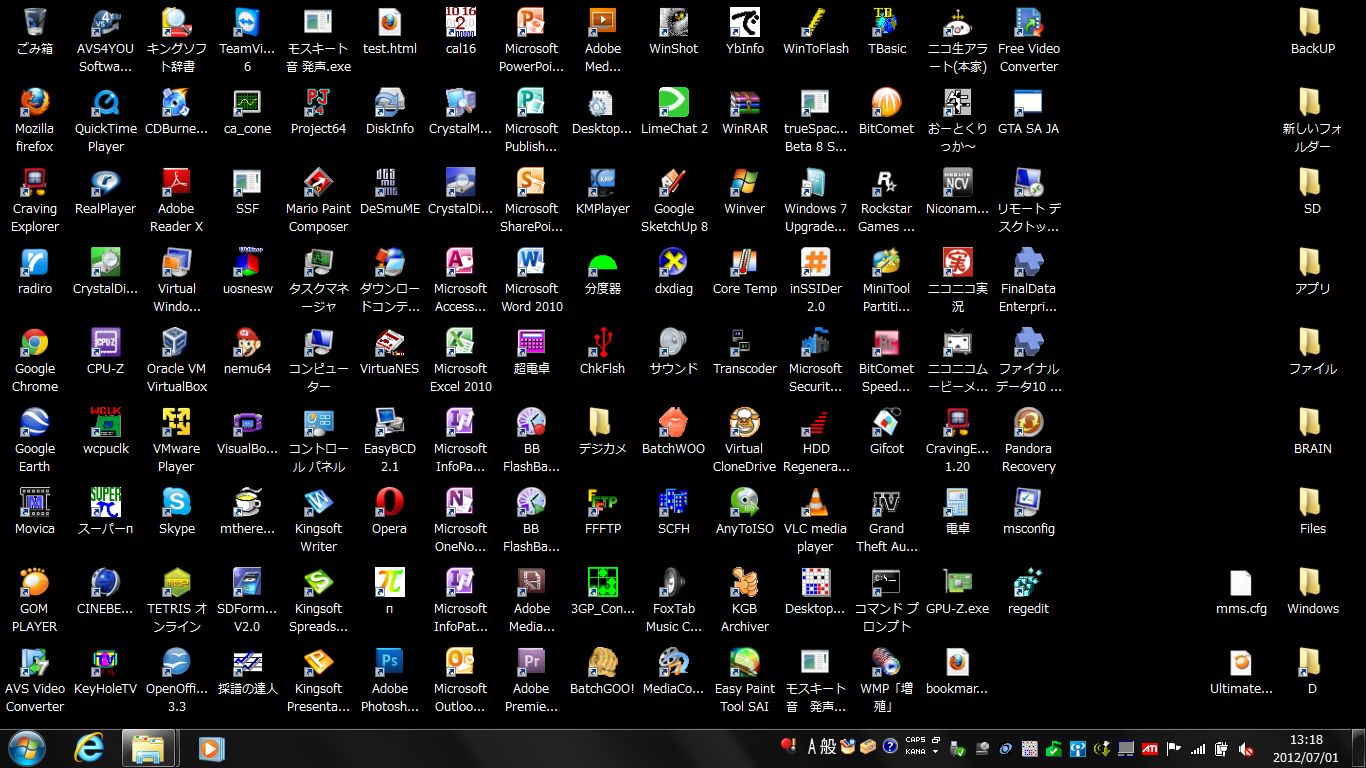This screenshot has width=1366, height=768.
Task: Open the KeyHoleTV shortcut
Action: [x=106, y=671]
